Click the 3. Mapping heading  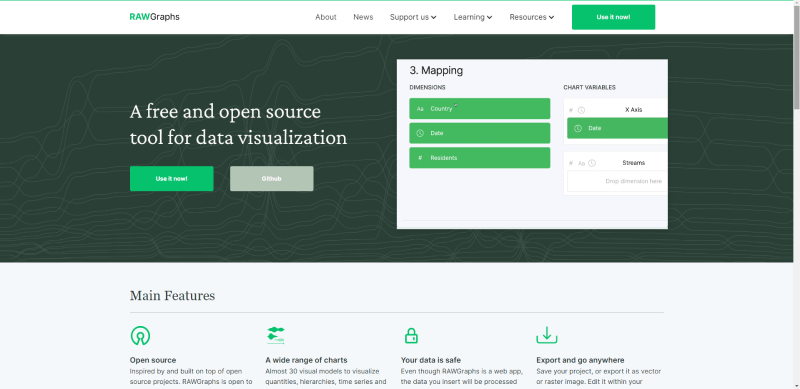point(436,70)
